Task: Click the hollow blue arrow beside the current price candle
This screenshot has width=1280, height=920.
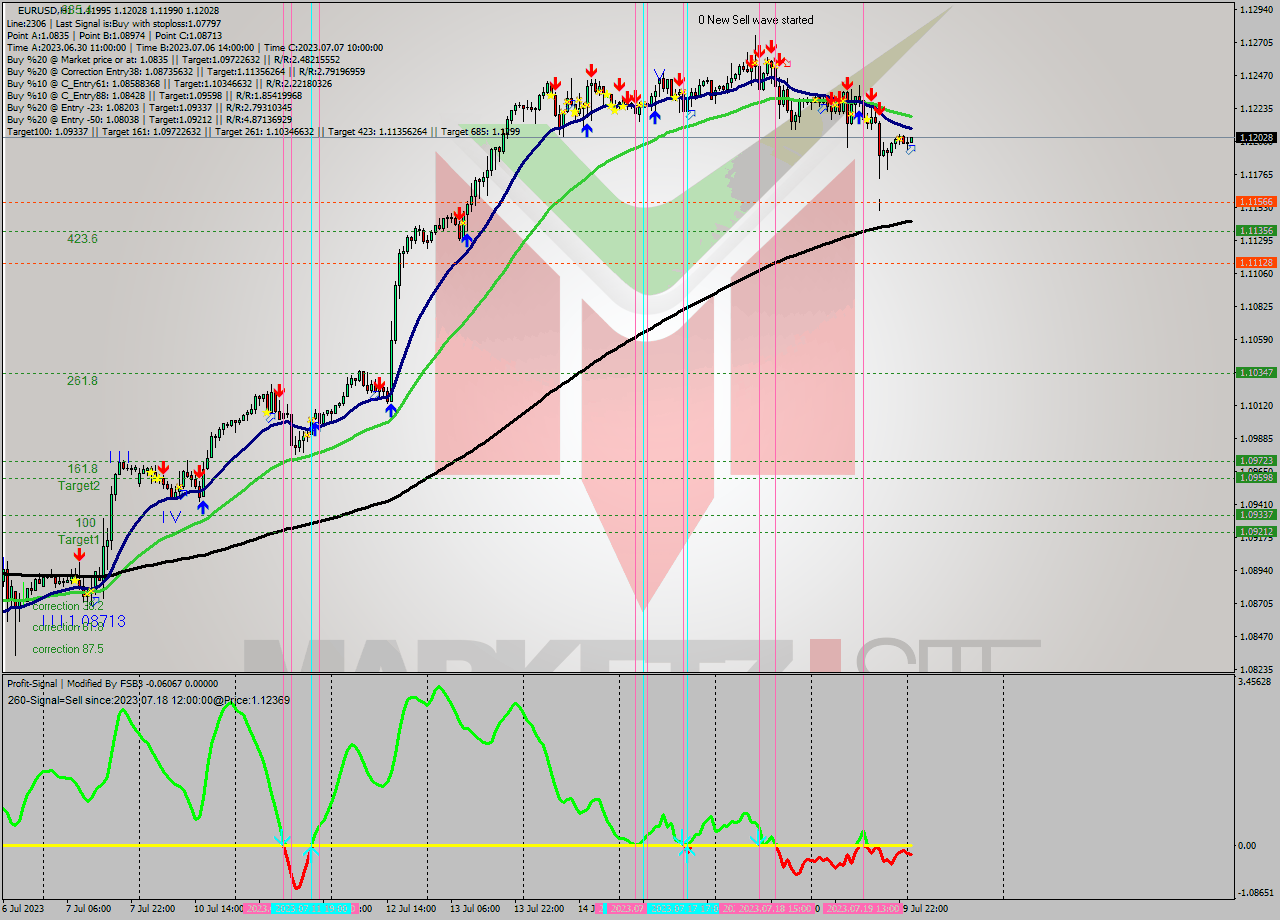Action: coord(911,149)
